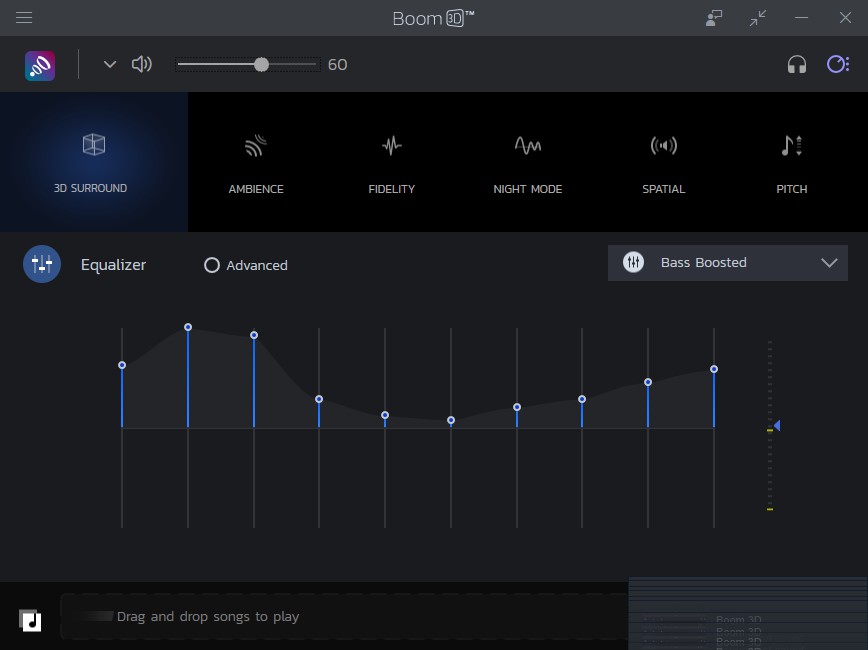The width and height of the screenshot is (868, 650).
Task: Click the preset sliders icon beside Bass Boosted
Action: click(x=633, y=262)
